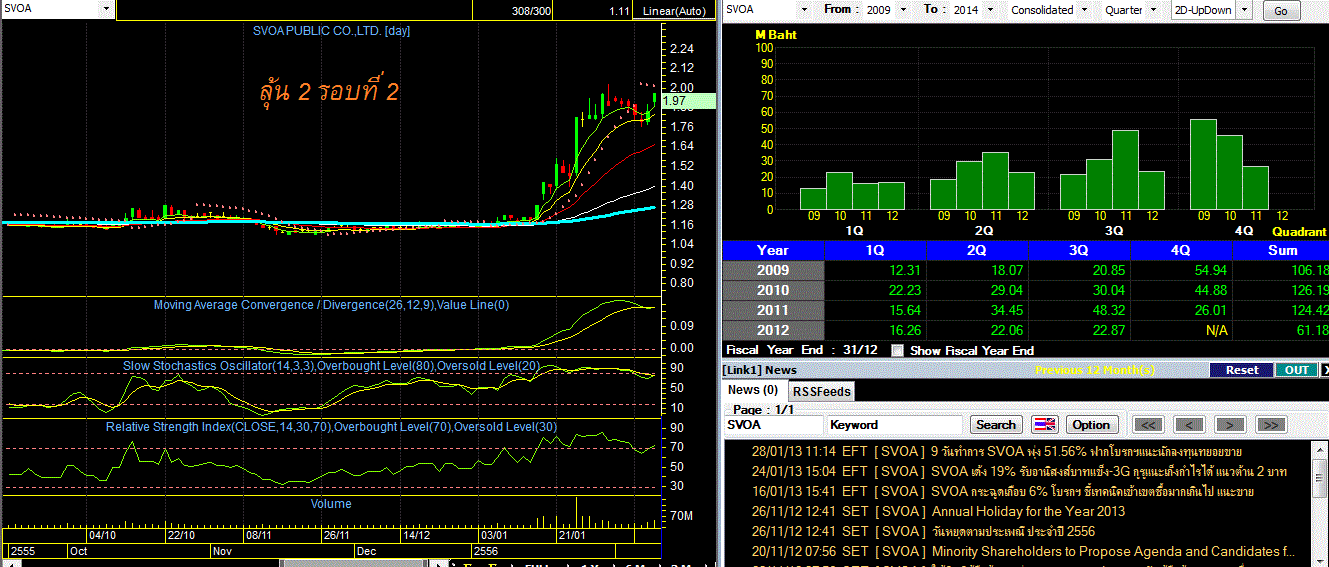
Task: Click the 1.97 current price tag on chart
Action: (688, 101)
